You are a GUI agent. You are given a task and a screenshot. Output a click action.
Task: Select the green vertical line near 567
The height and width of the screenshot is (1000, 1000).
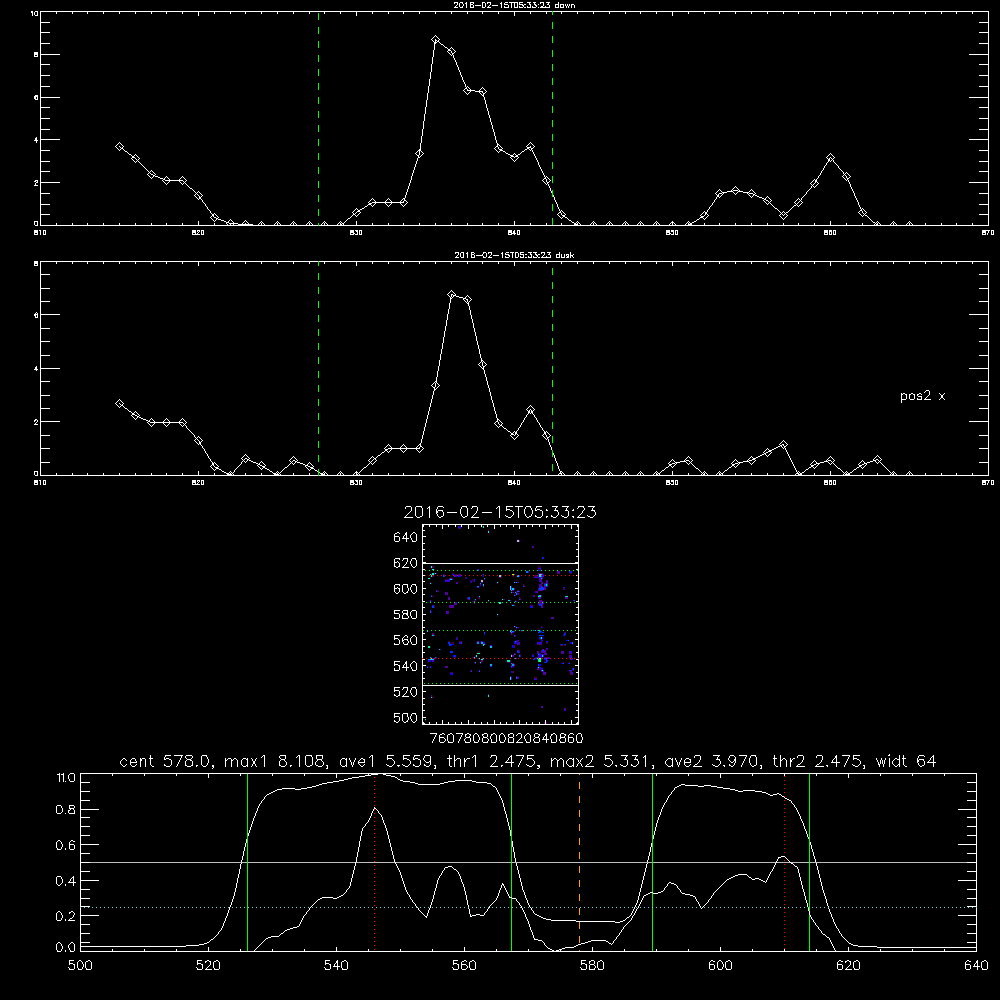511,861
